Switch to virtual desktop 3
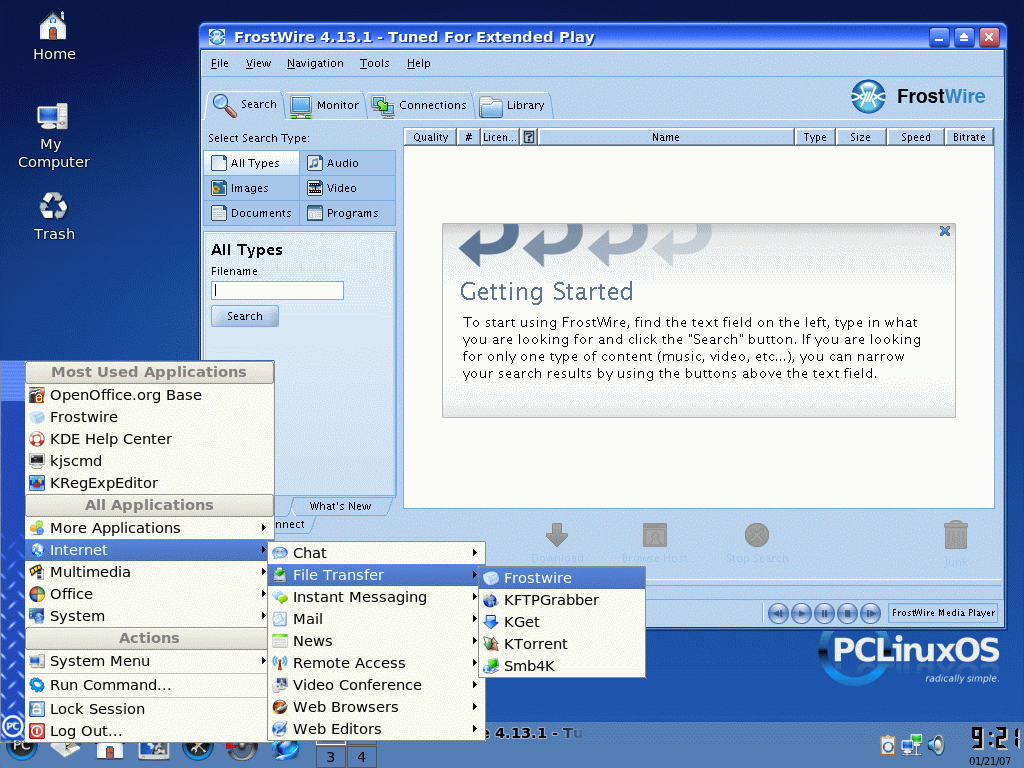1024x768 pixels. click(x=330, y=757)
